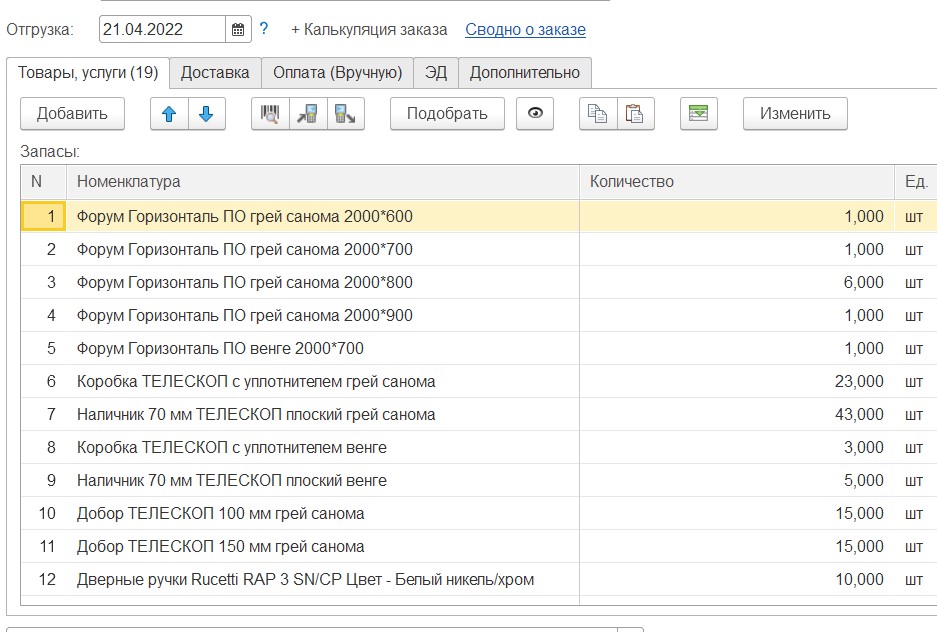The height and width of the screenshot is (632, 937).
Task: Move row down with blue down arrow
Action: point(206,114)
